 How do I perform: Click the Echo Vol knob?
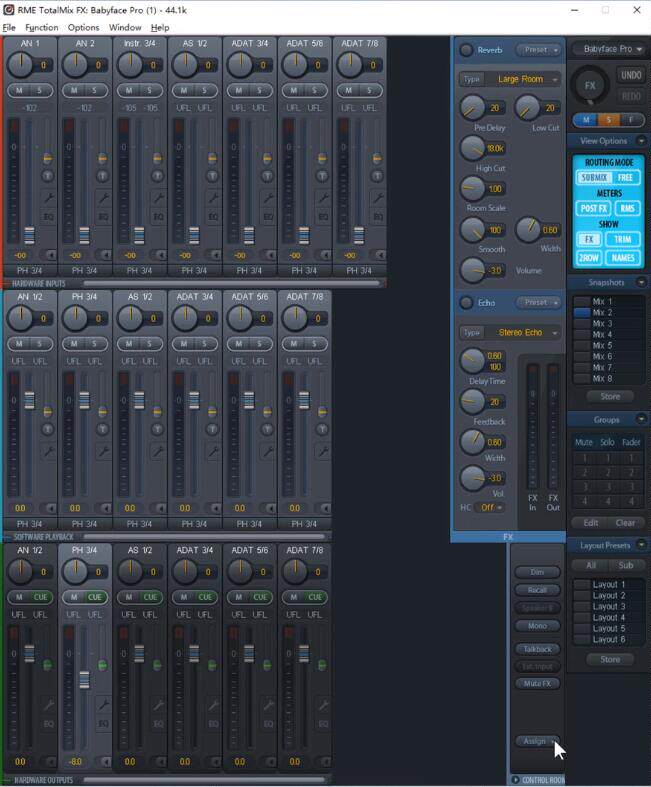click(472, 478)
